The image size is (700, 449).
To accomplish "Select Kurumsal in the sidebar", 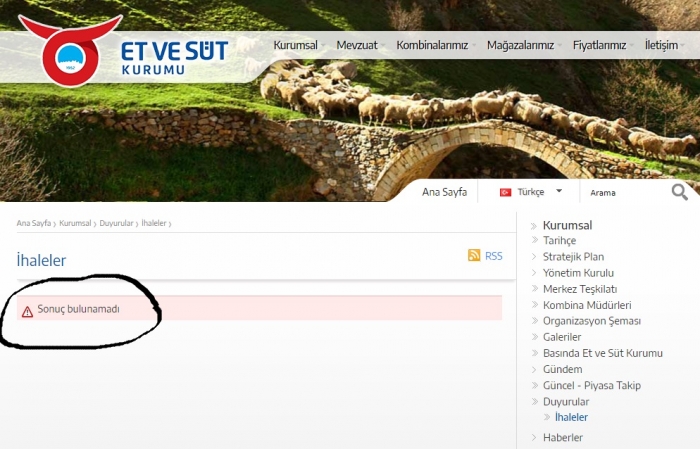I will tap(567, 225).
